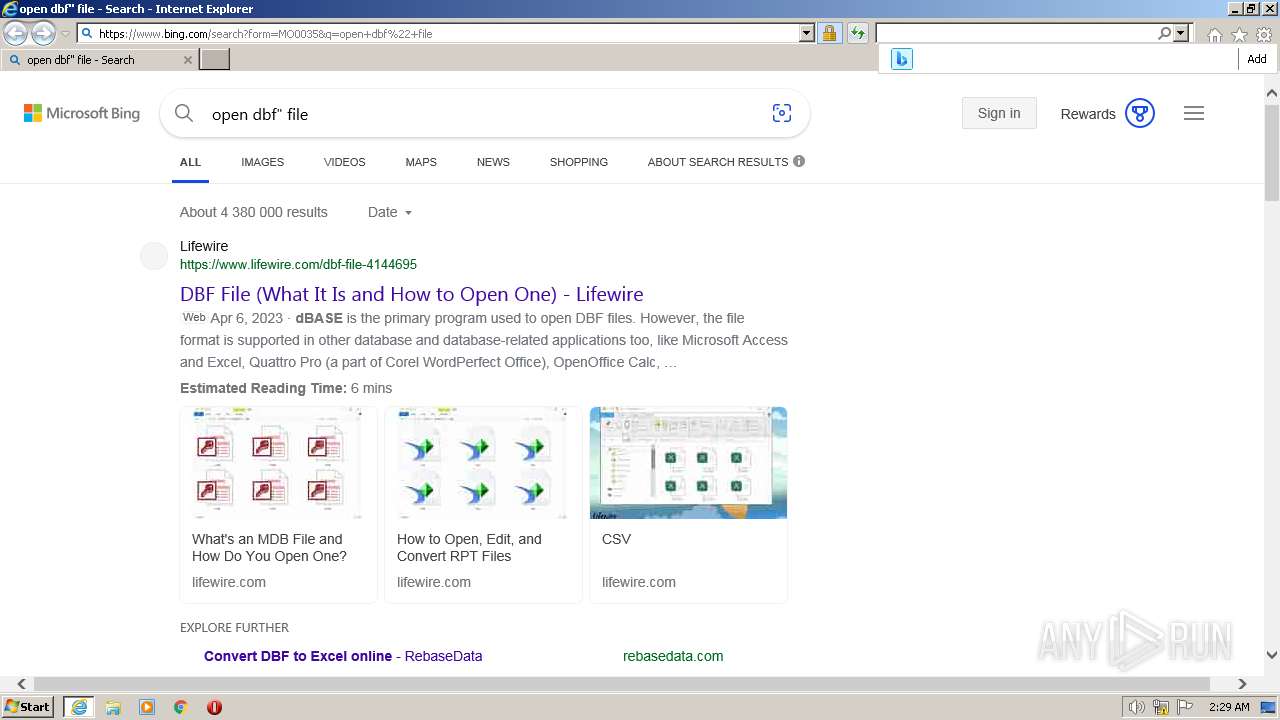Open the Rewards link
Viewport: 1280px width, 720px height.
click(1088, 114)
